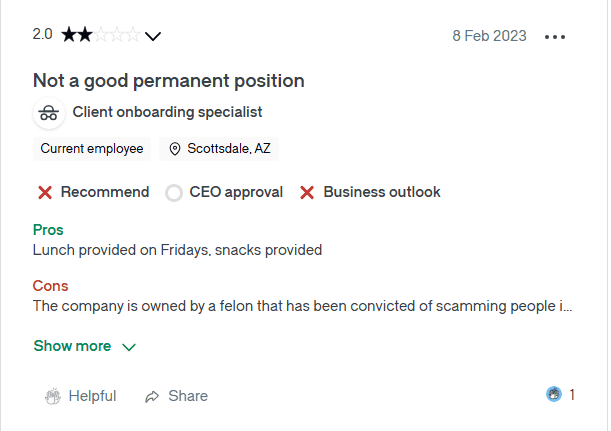Image resolution: width=611 pixels, height=431 pixels.
Task: Click the location pin icon
Action: click(x=175, y=150)
